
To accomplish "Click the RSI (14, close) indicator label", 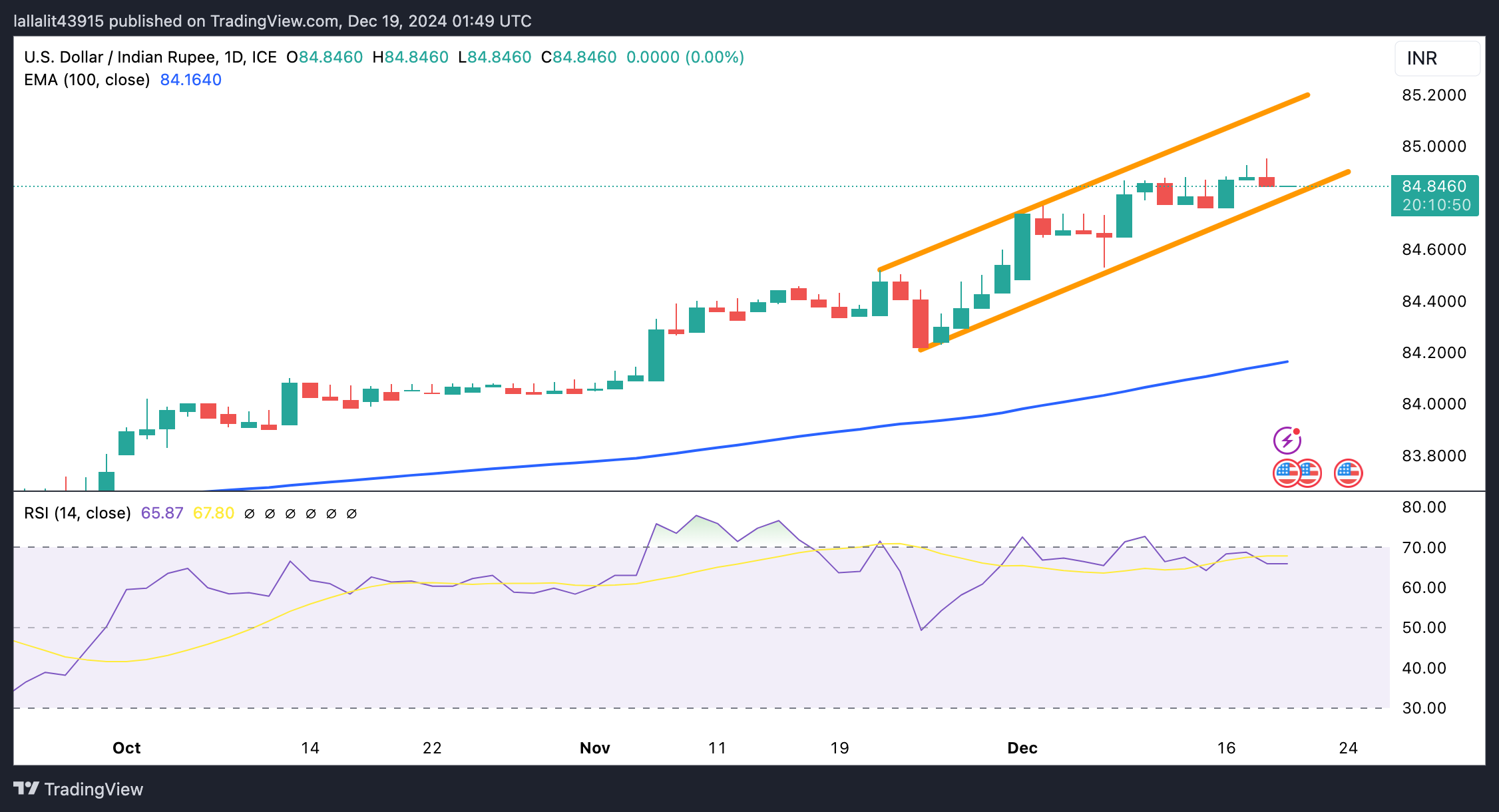I will (x=77, y=513).
